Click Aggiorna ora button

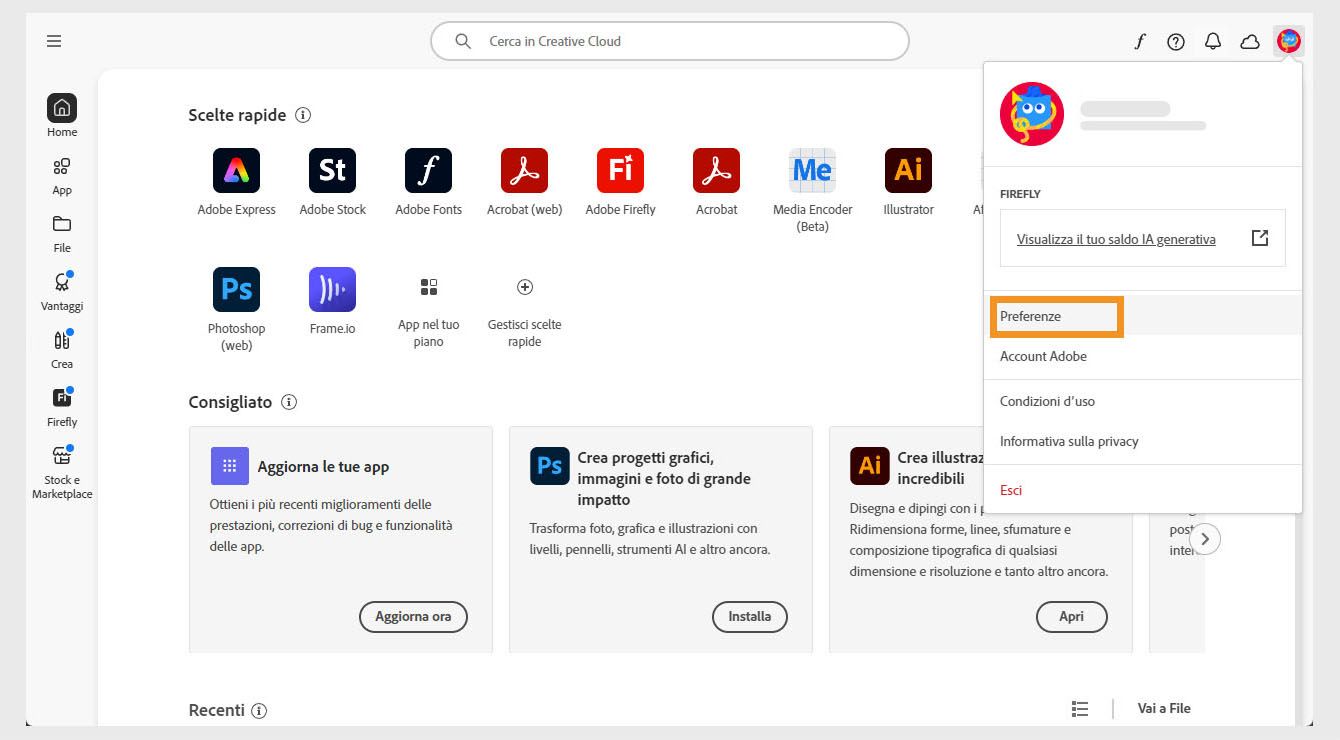click(x=413, y=617)
